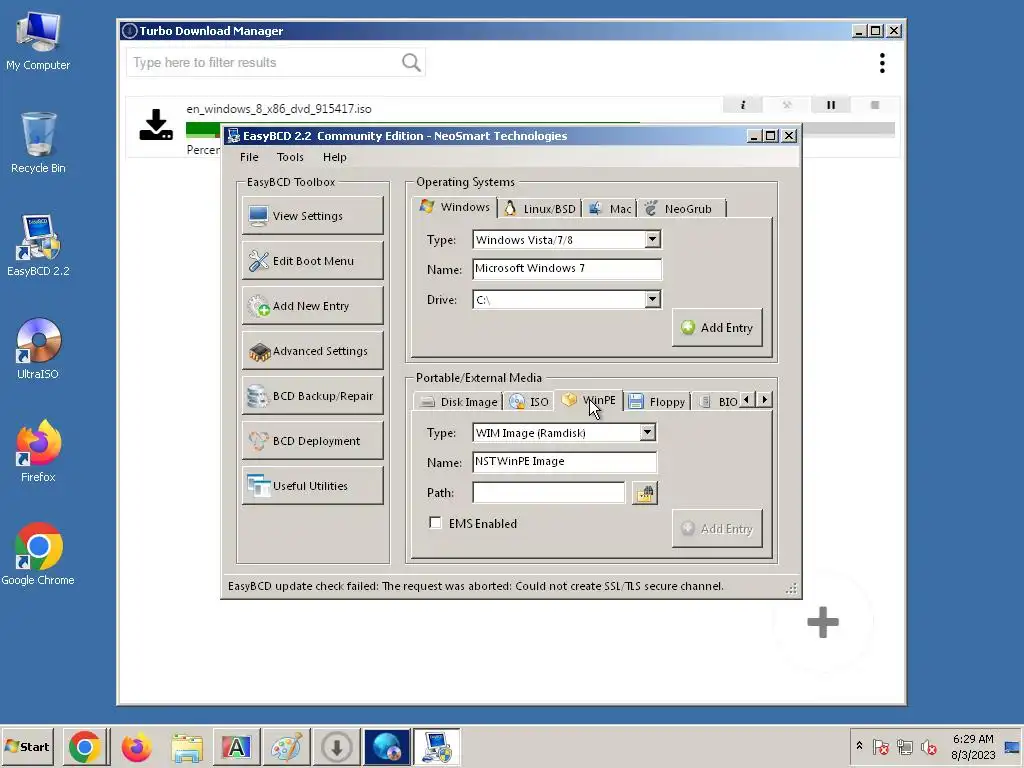1024x768 pixels.
Task: Expand the C:\ drive dropdown
Action: (x=652, y=299)
